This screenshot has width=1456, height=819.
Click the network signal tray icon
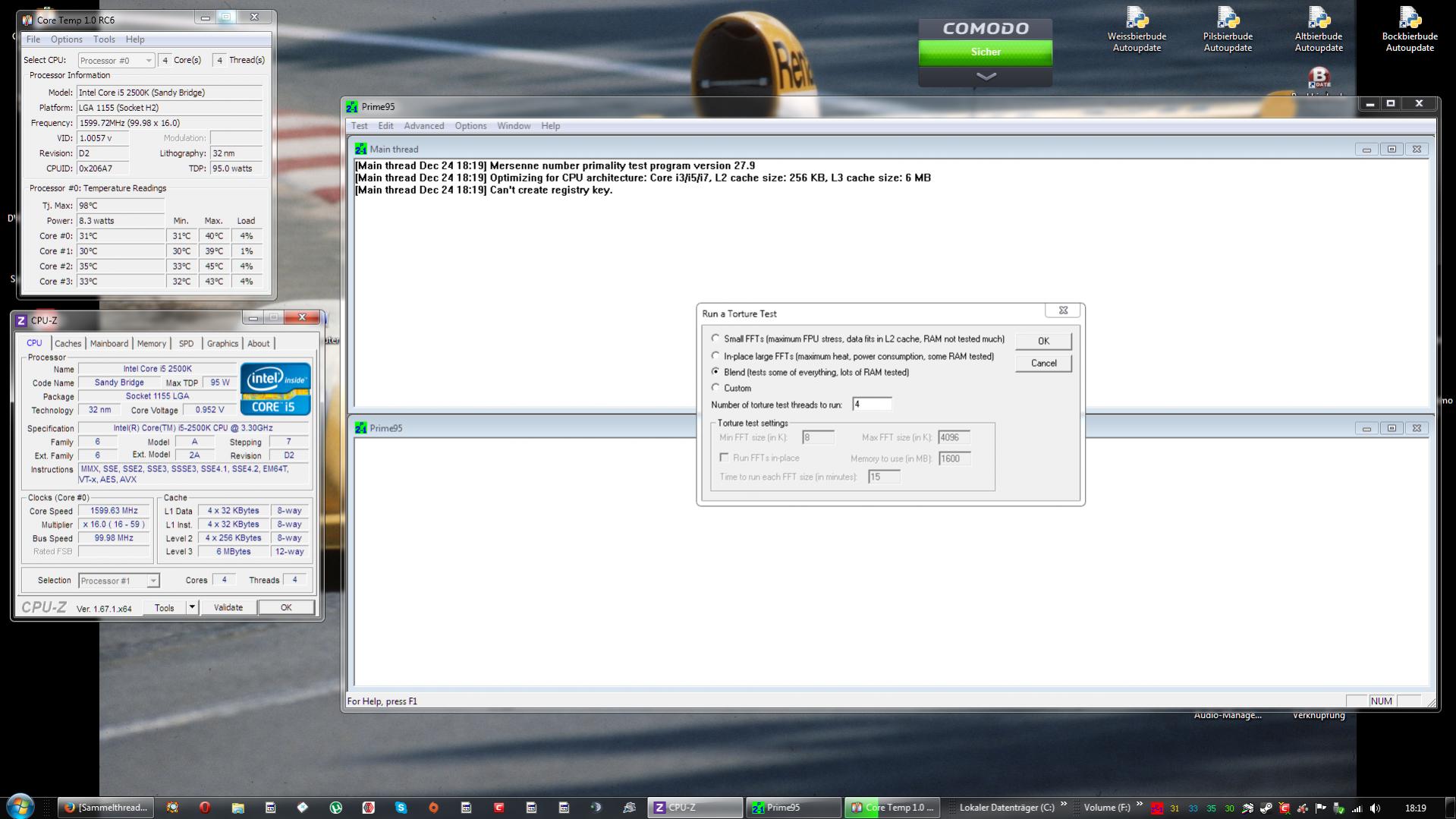pyautogui.click(x=1357, y=808)
